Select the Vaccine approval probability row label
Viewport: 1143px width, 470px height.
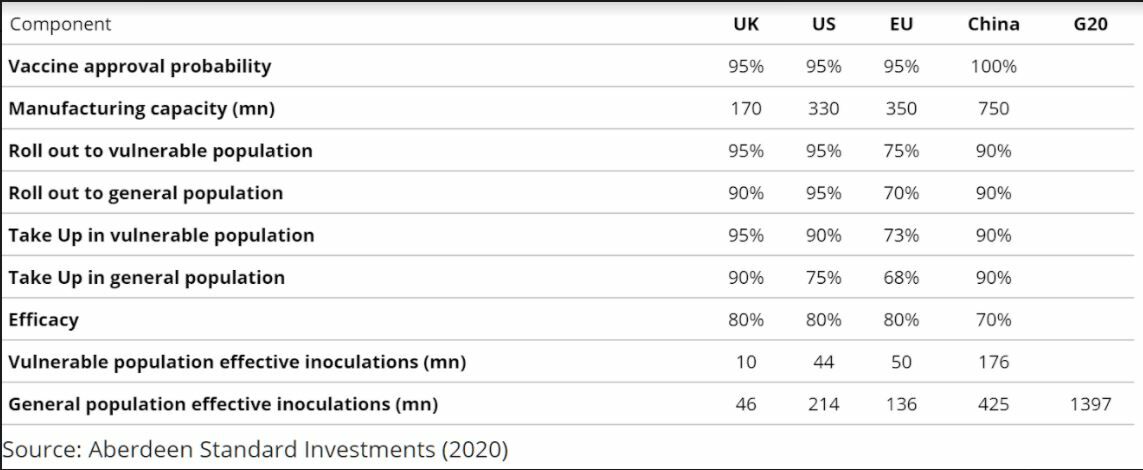point(139,66)
